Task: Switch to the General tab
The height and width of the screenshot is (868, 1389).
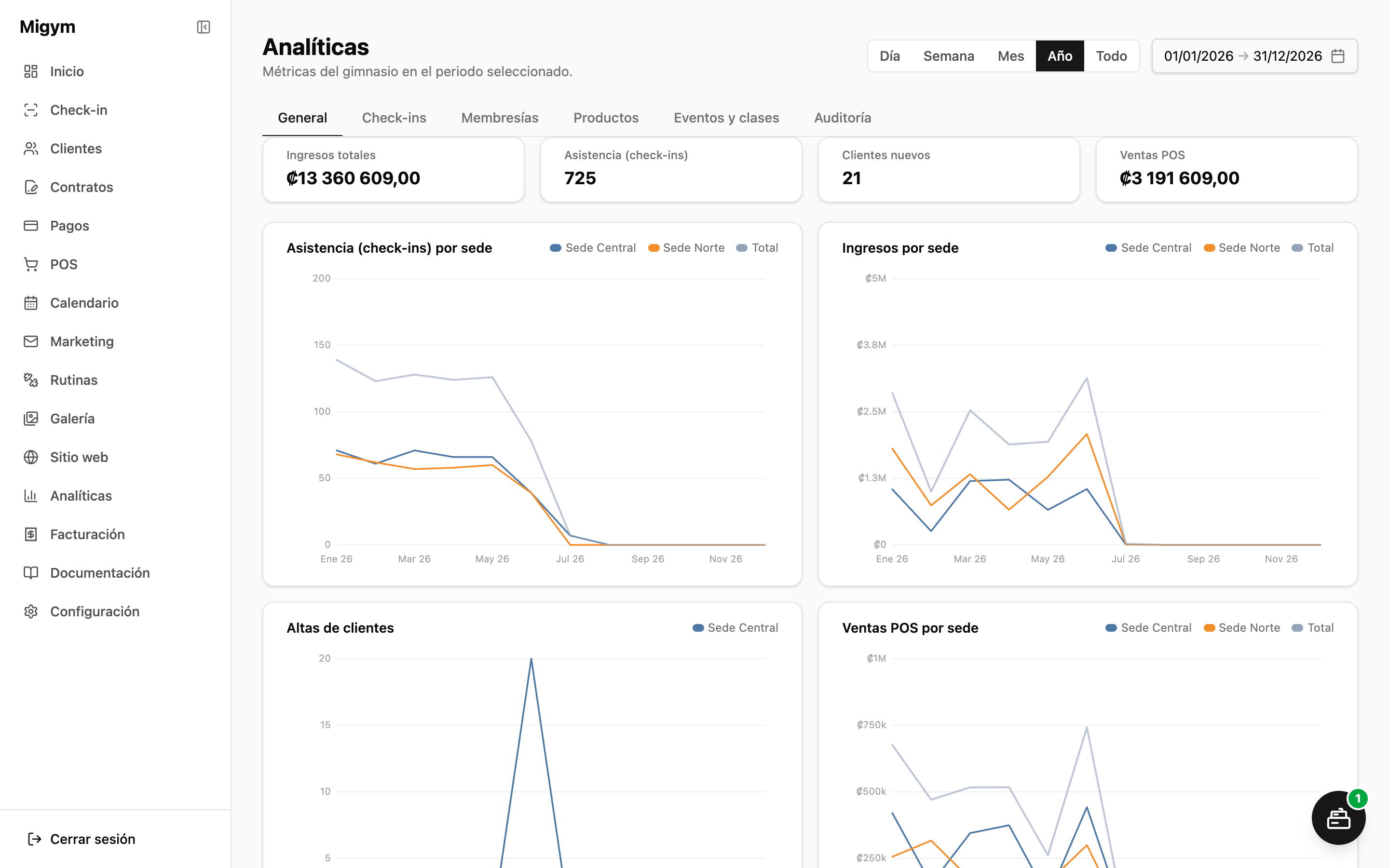Action: coord(302,118)
